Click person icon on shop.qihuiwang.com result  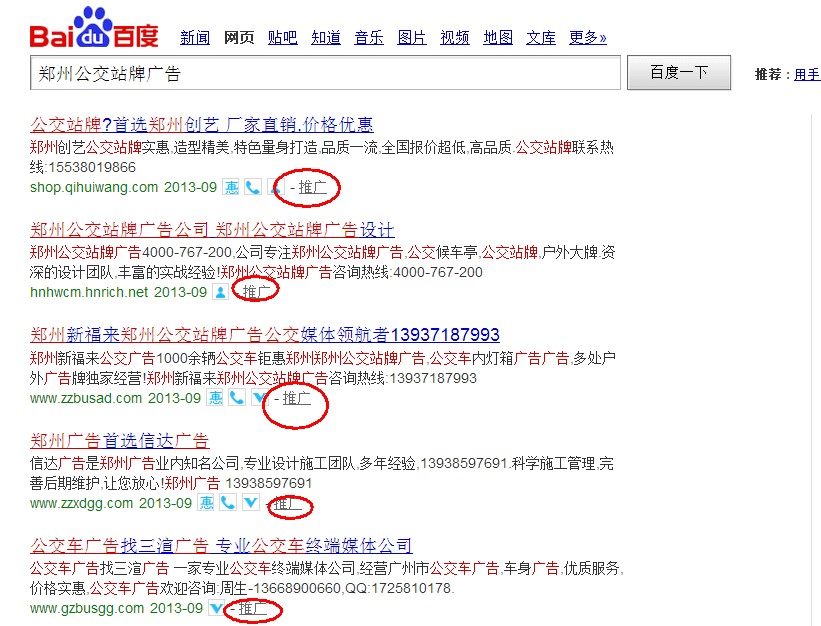click(x=275, y=187)
